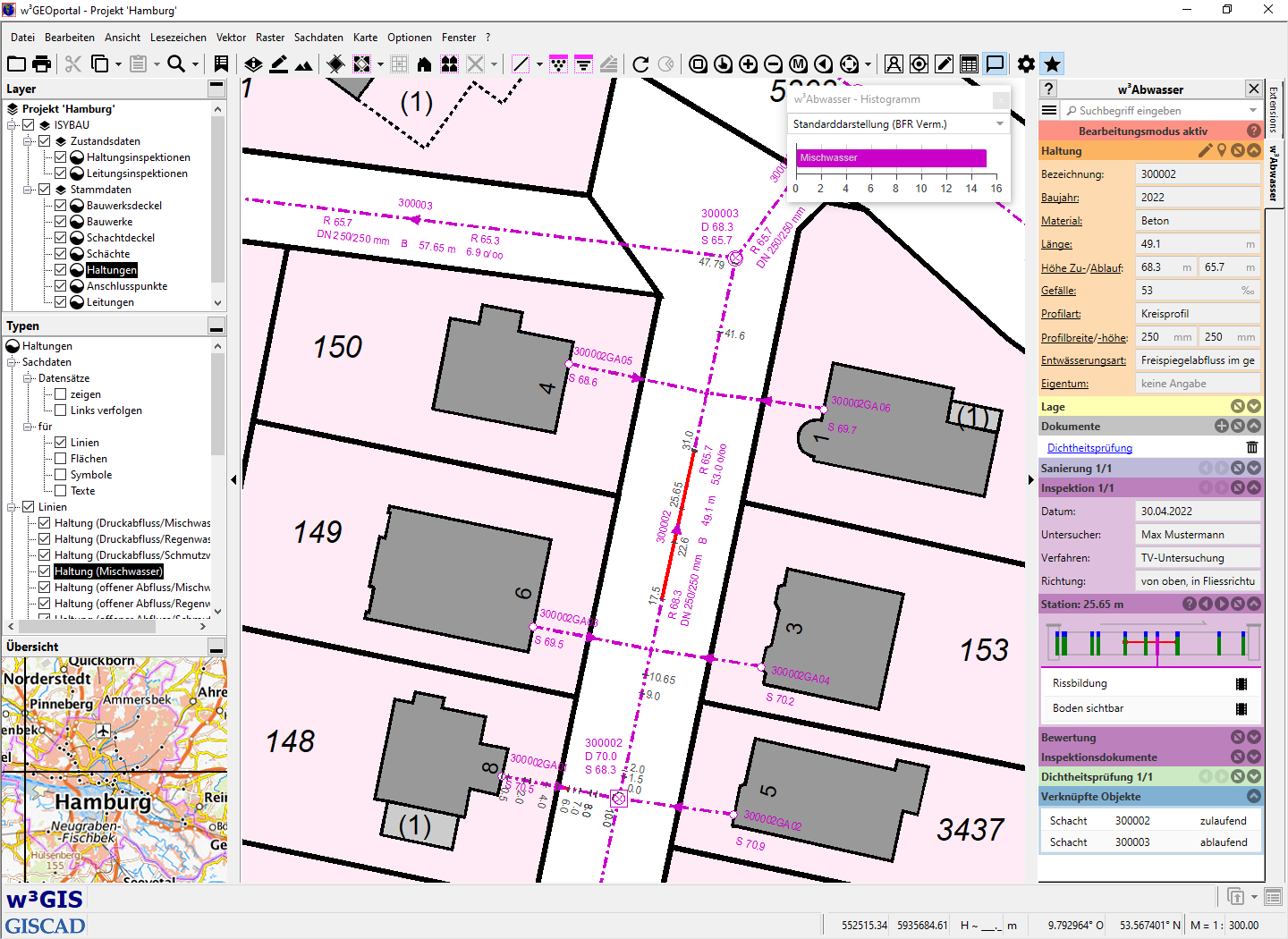This screenshot has width=1288, height=939.
Task: Click the previous view arrow icon
Action: (x=824, y=63)
